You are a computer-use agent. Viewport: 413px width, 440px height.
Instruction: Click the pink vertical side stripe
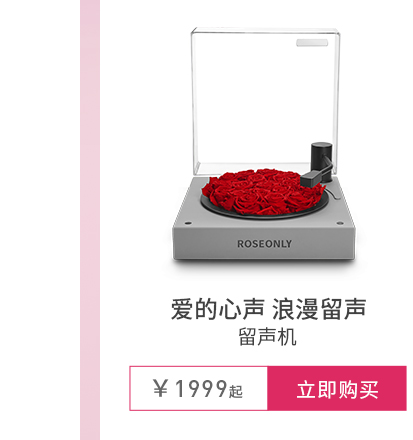click(x=90, y=220)
